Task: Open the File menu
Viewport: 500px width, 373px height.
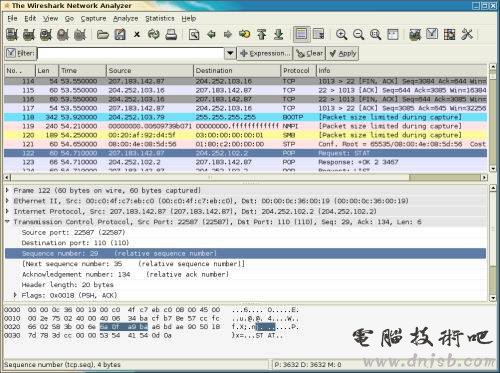Action: (x=12, y=18)
